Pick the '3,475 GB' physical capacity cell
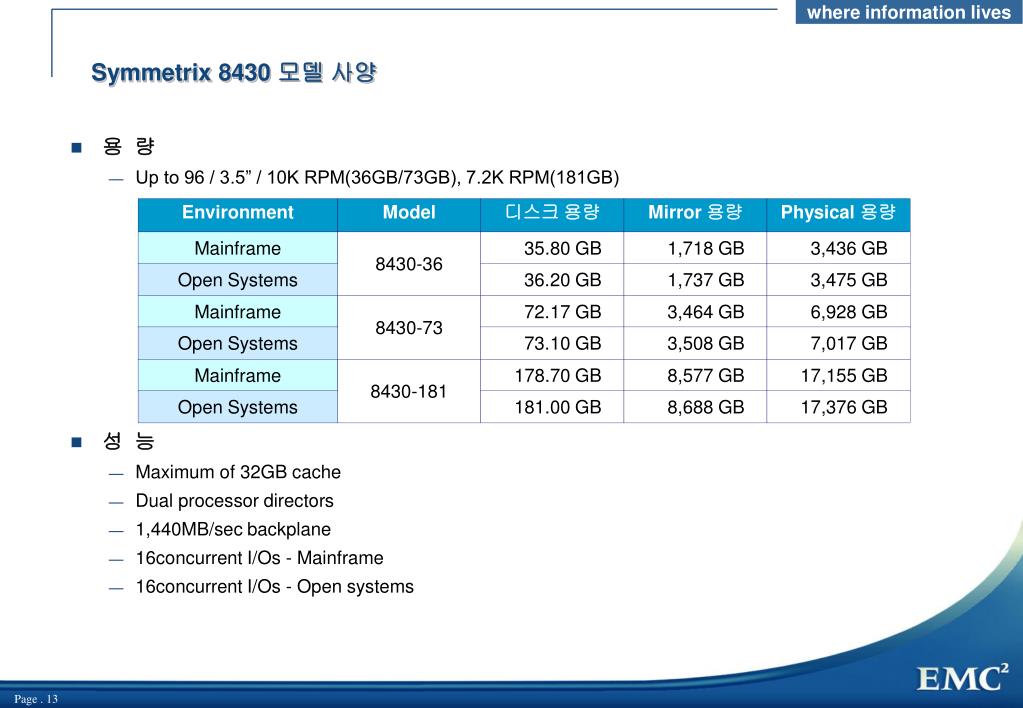The width and height of the screenshot is (1023, 708). (838, 280)
